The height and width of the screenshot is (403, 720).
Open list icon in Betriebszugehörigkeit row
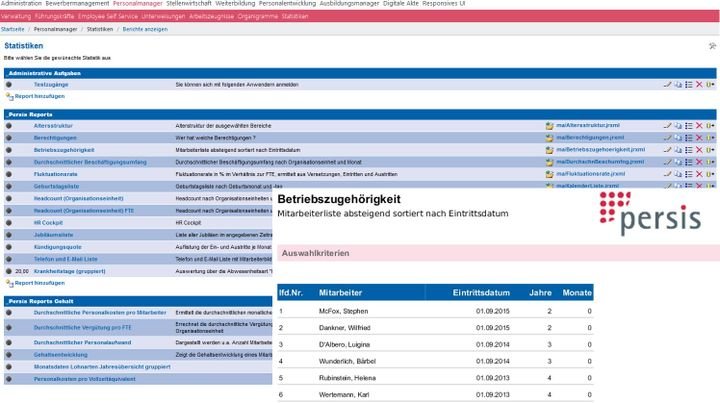(x=689, y=150)
